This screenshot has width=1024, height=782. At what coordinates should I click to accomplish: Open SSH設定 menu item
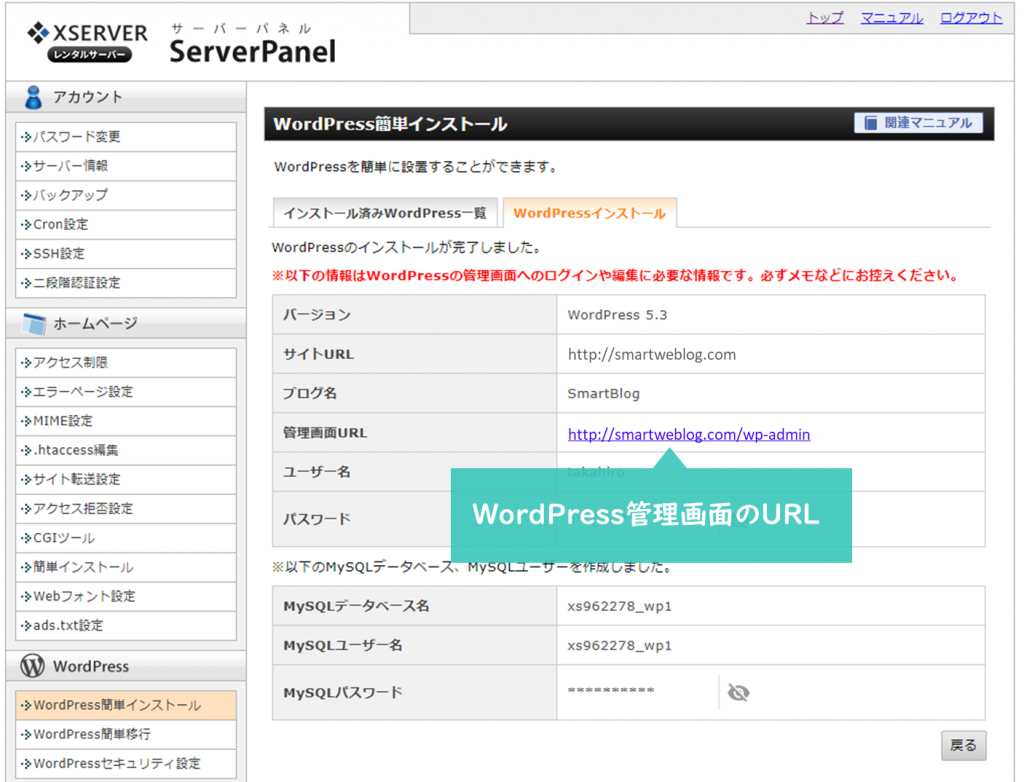pyautogui.click(x=126, y=253)
